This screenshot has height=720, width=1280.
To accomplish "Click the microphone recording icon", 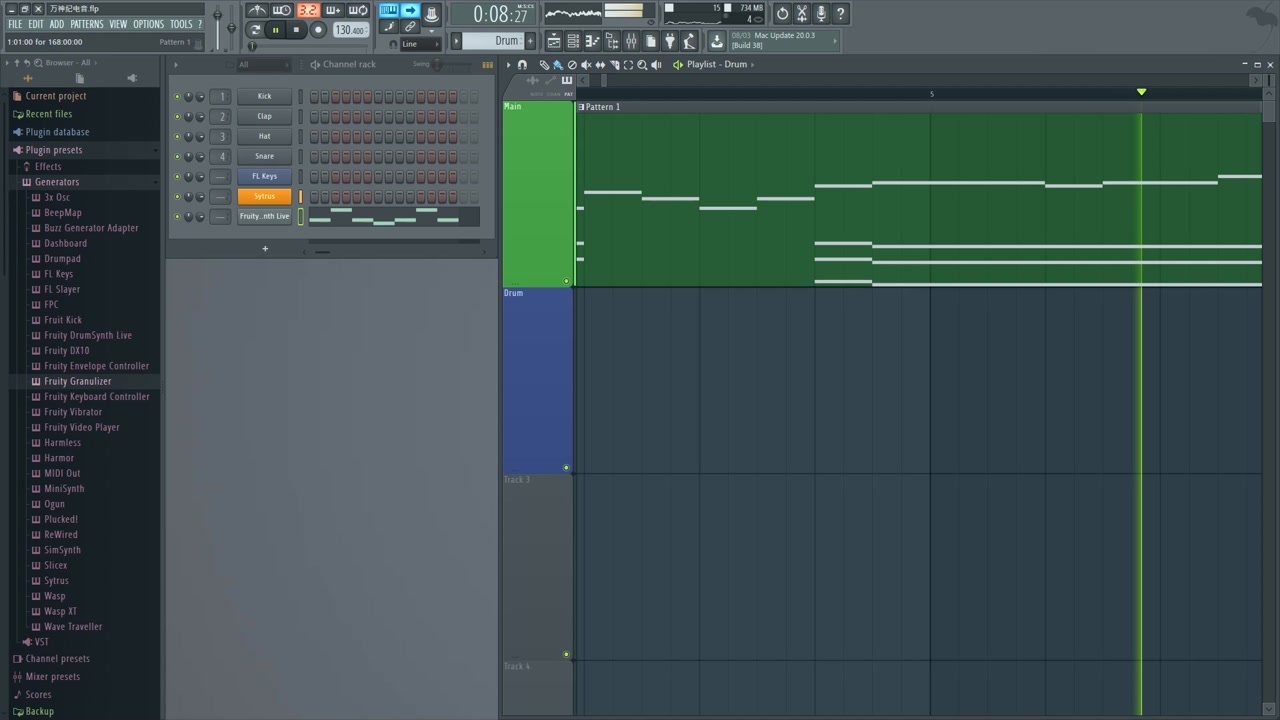I will coord(821,14).
